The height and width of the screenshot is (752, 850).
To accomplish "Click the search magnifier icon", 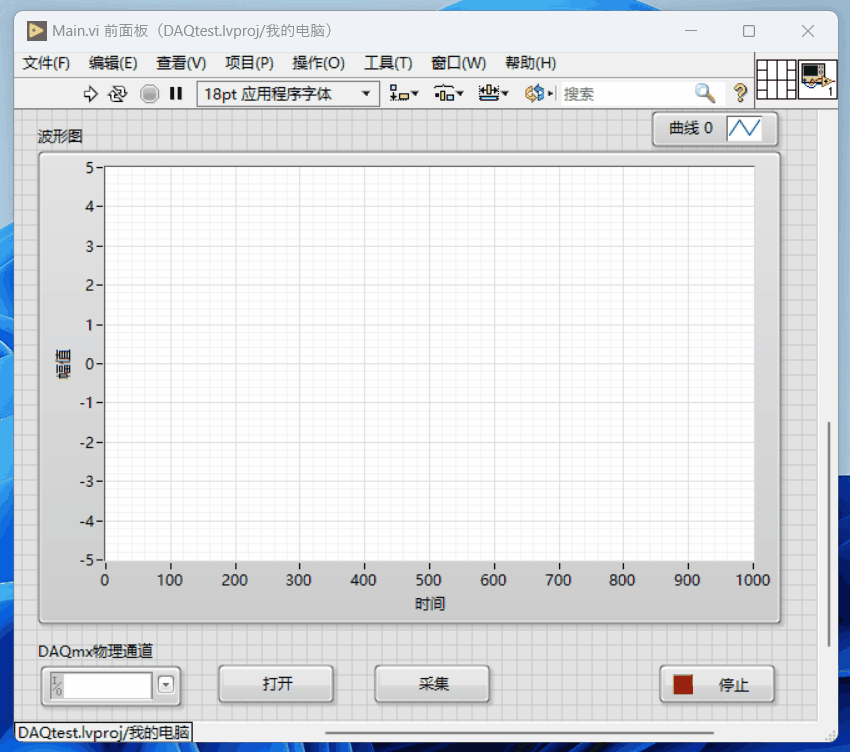I will 705,93.
